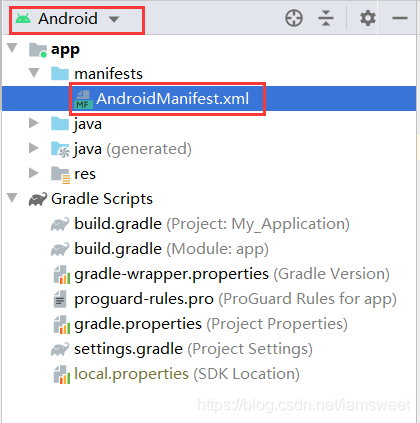Expand the java folder arrow
Image resolution: width=420 pixels, height=423 pixels.
(x=33, y=123)
